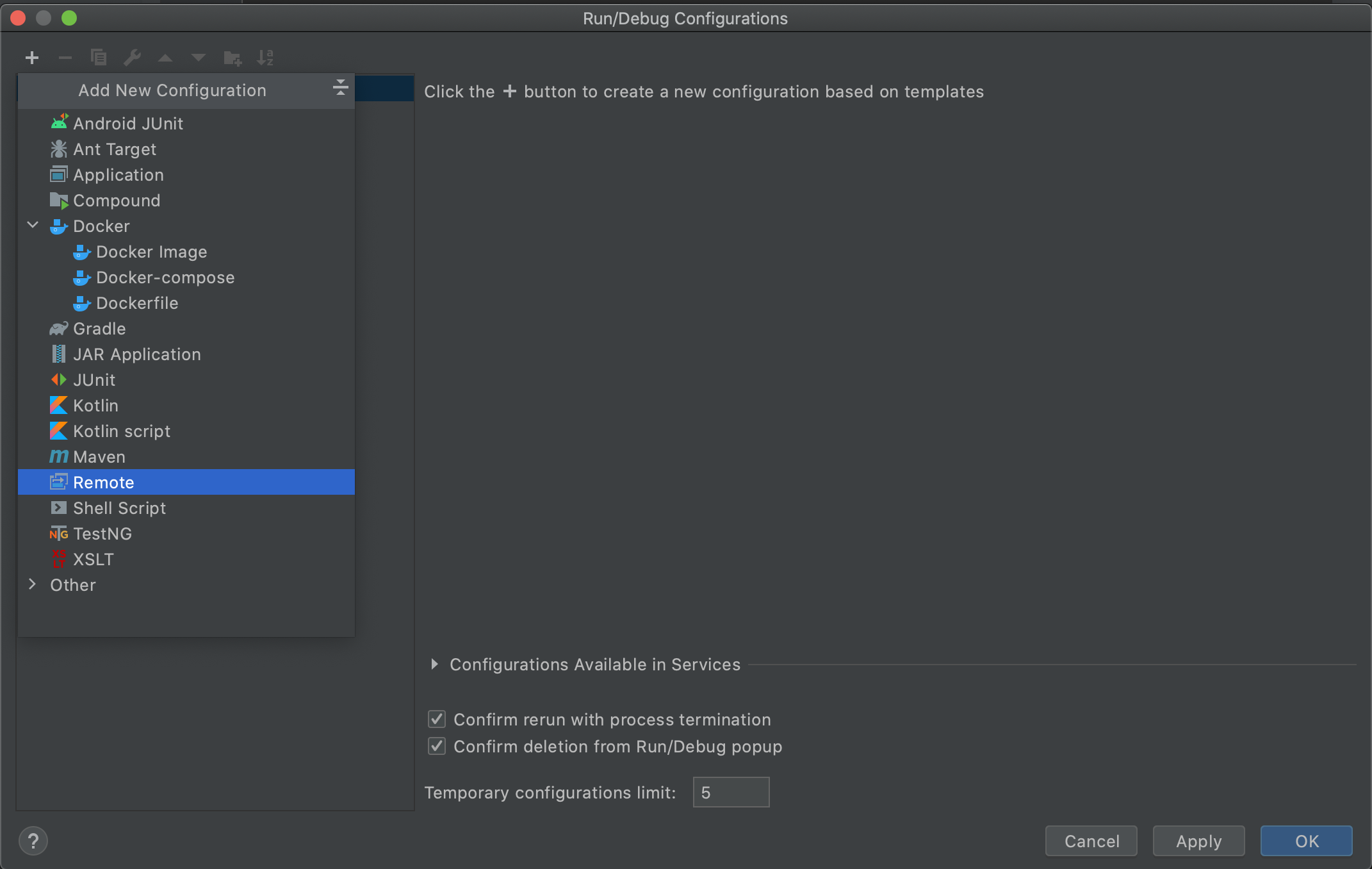The height and width of the screenshot is (869, 1372).
Task: Click the Cancel button
Action: pyautogui.click(x=1091, y=839)
